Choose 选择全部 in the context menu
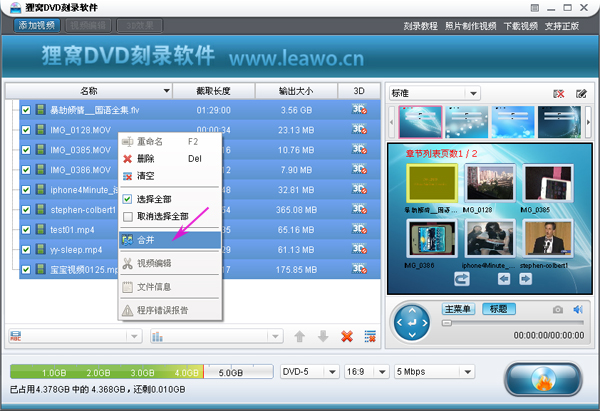Image resolution: width=600 pixels, height=411 pixels. click(x=170, y=199)
